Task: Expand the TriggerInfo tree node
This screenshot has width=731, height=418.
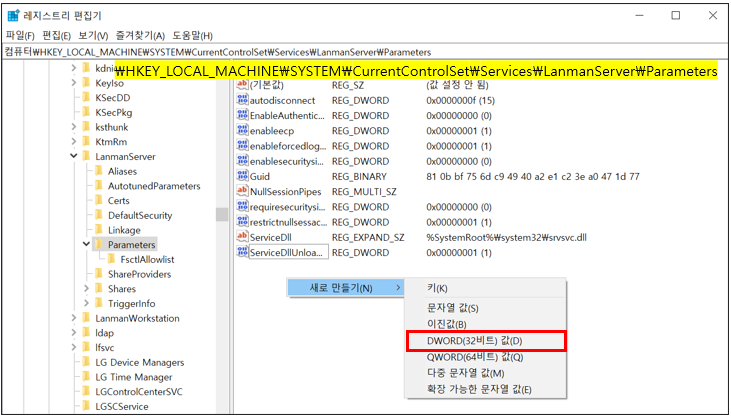Action: (x=86, y=303)
